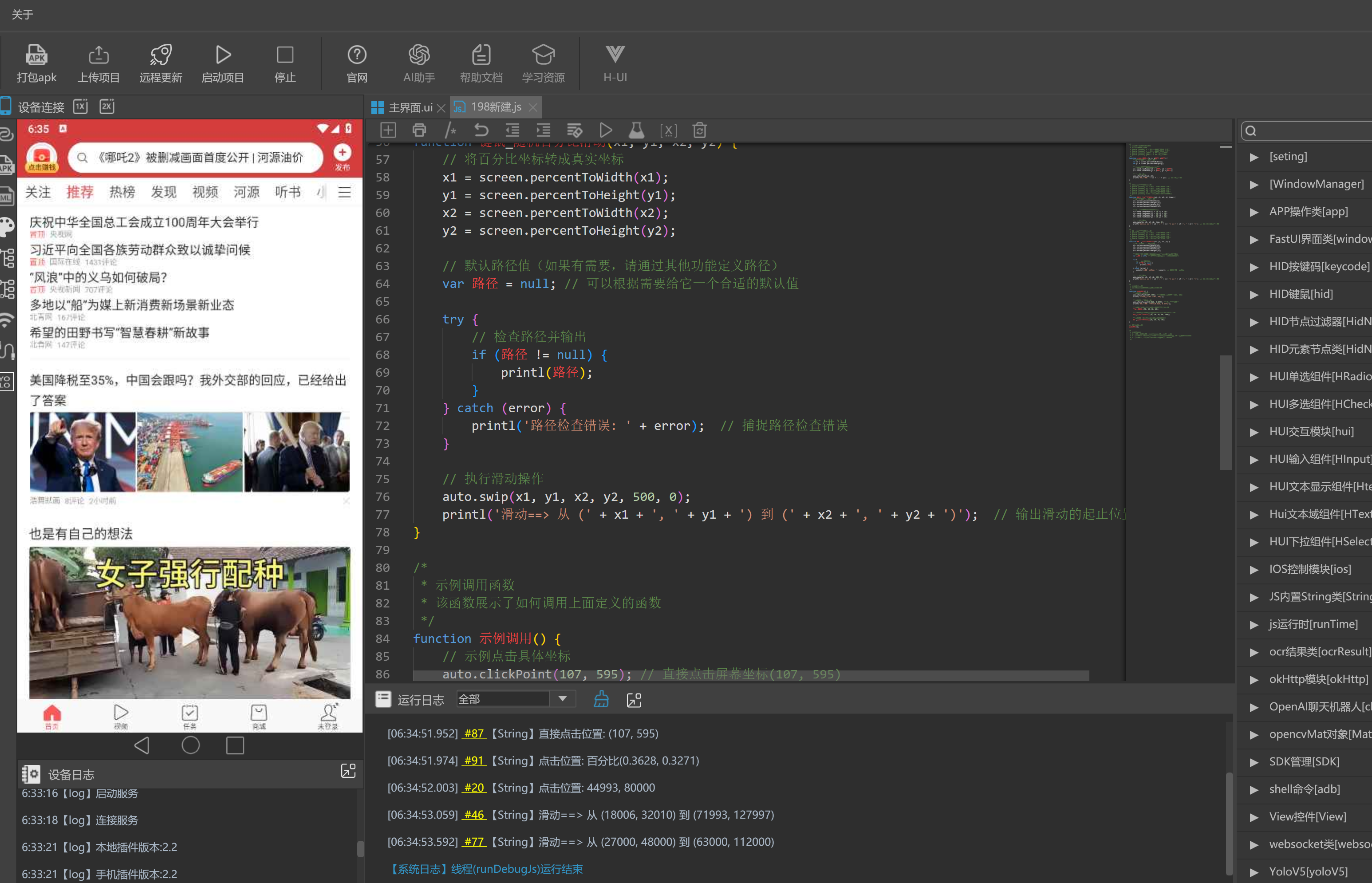Open the 官网 official site
The image size is (1372, 883).
click(357, 63)
